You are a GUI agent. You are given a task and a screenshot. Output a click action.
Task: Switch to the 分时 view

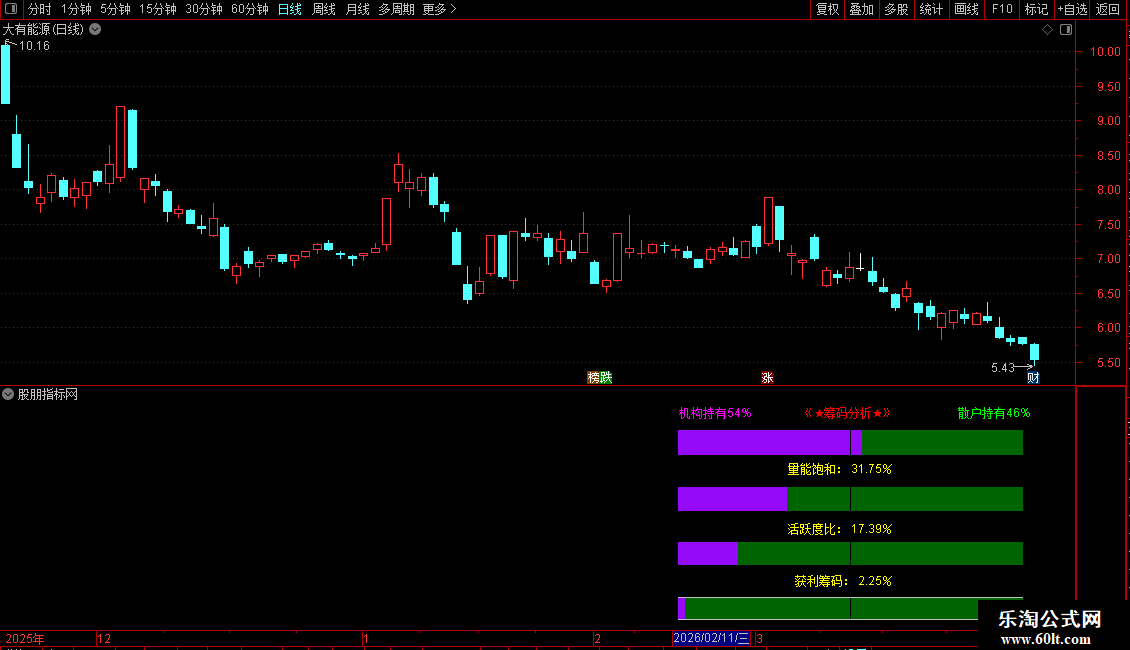point(40,9)
